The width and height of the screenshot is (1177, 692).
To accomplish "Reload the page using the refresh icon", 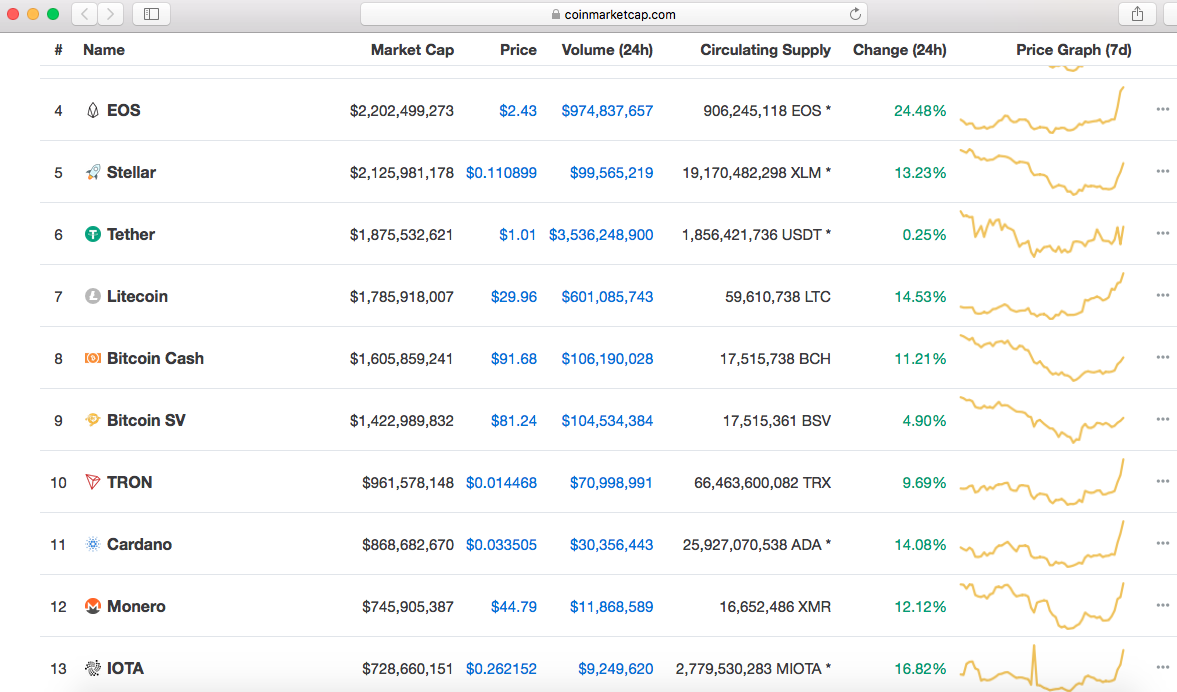I will [855, 14].
